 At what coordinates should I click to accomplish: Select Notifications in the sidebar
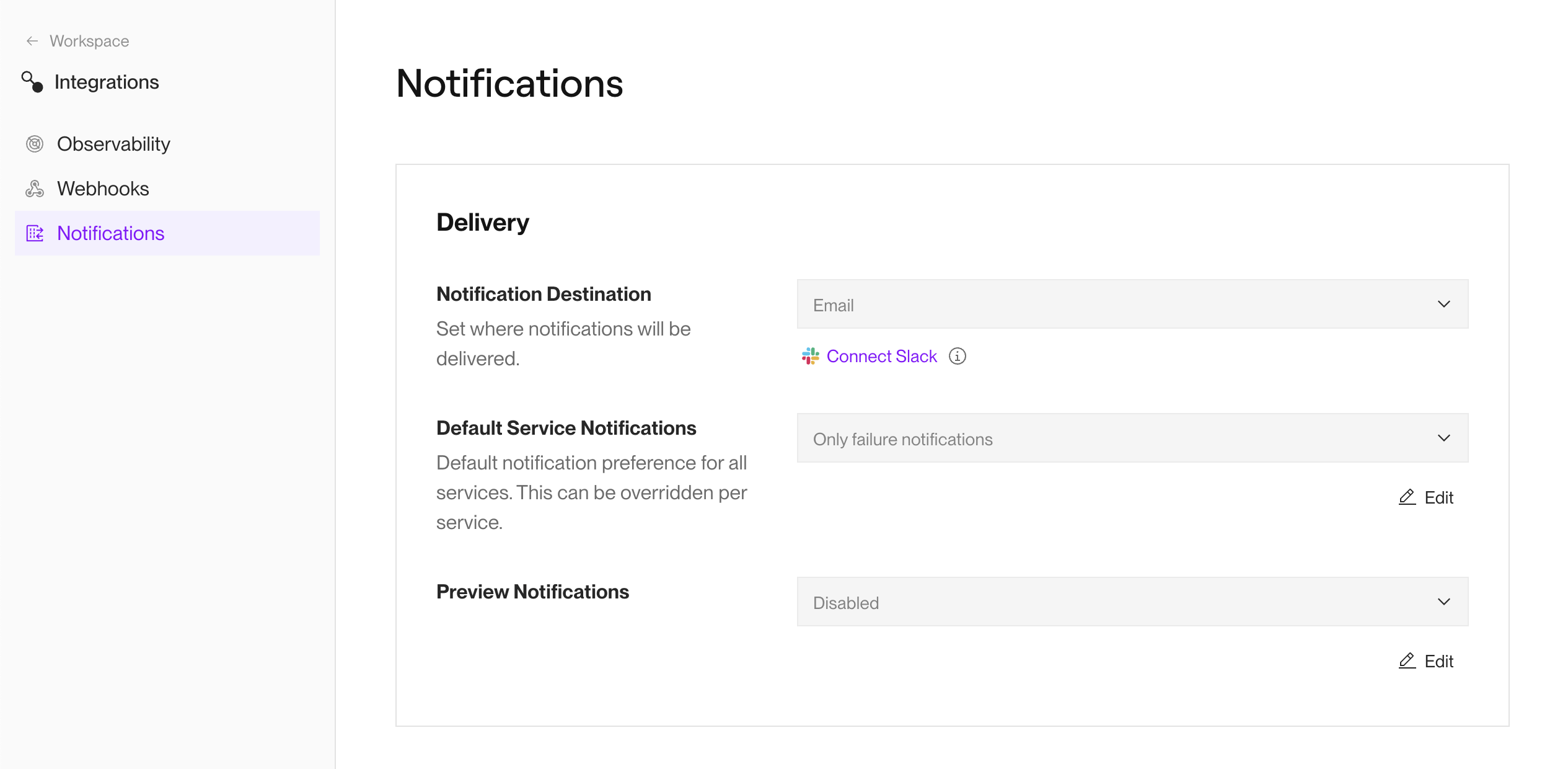(x=110, y=233)
